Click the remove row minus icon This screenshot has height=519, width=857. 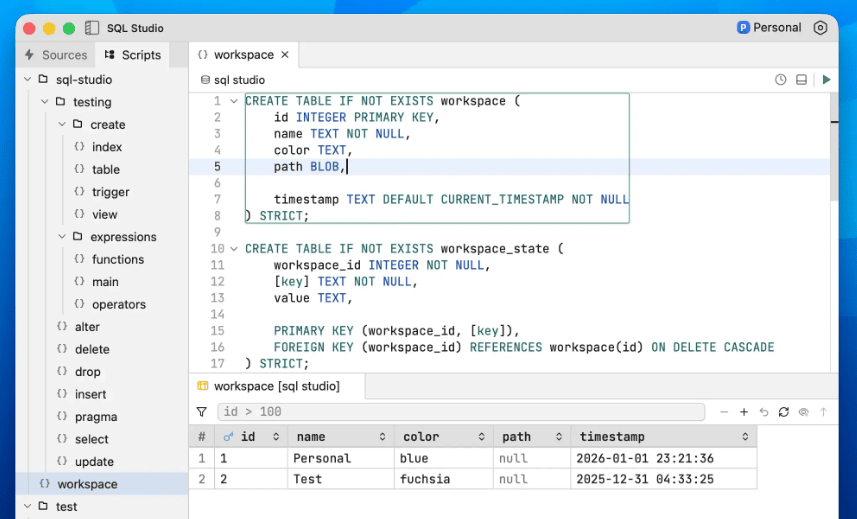(x=724, y=412)
